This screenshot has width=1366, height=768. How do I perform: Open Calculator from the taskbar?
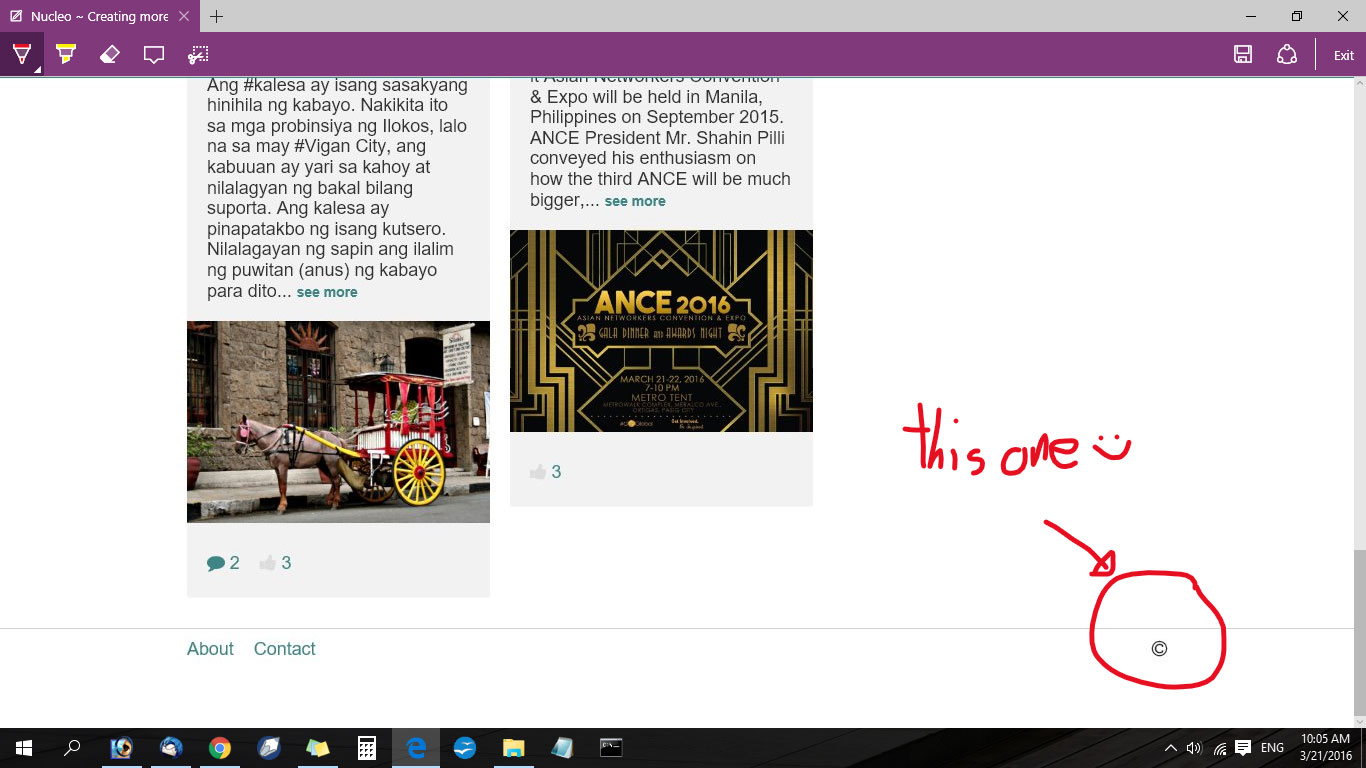367,748
